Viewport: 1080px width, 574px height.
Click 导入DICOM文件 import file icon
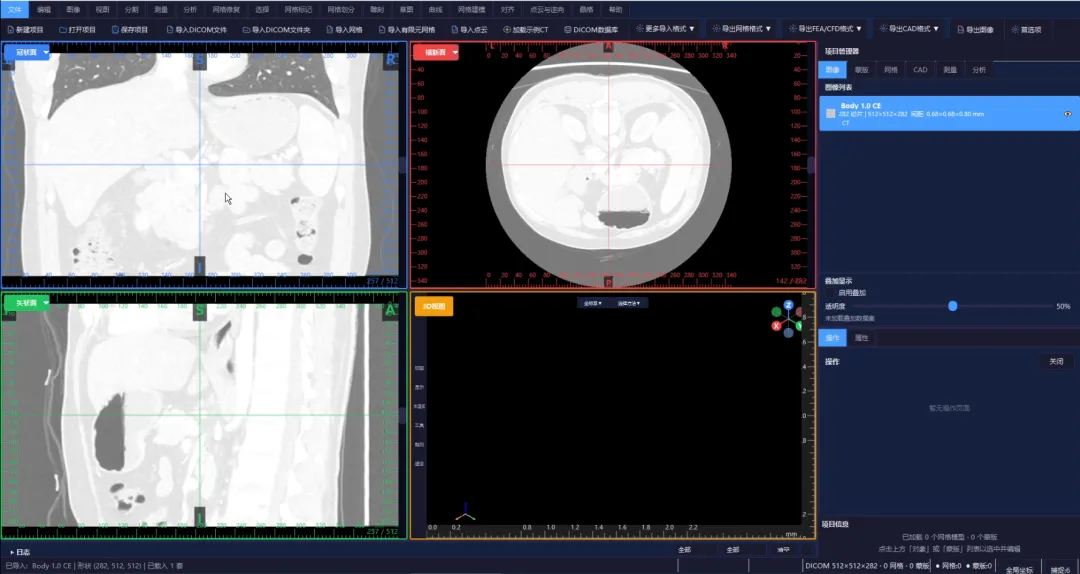pyautogui.click(x=170, y=30)
